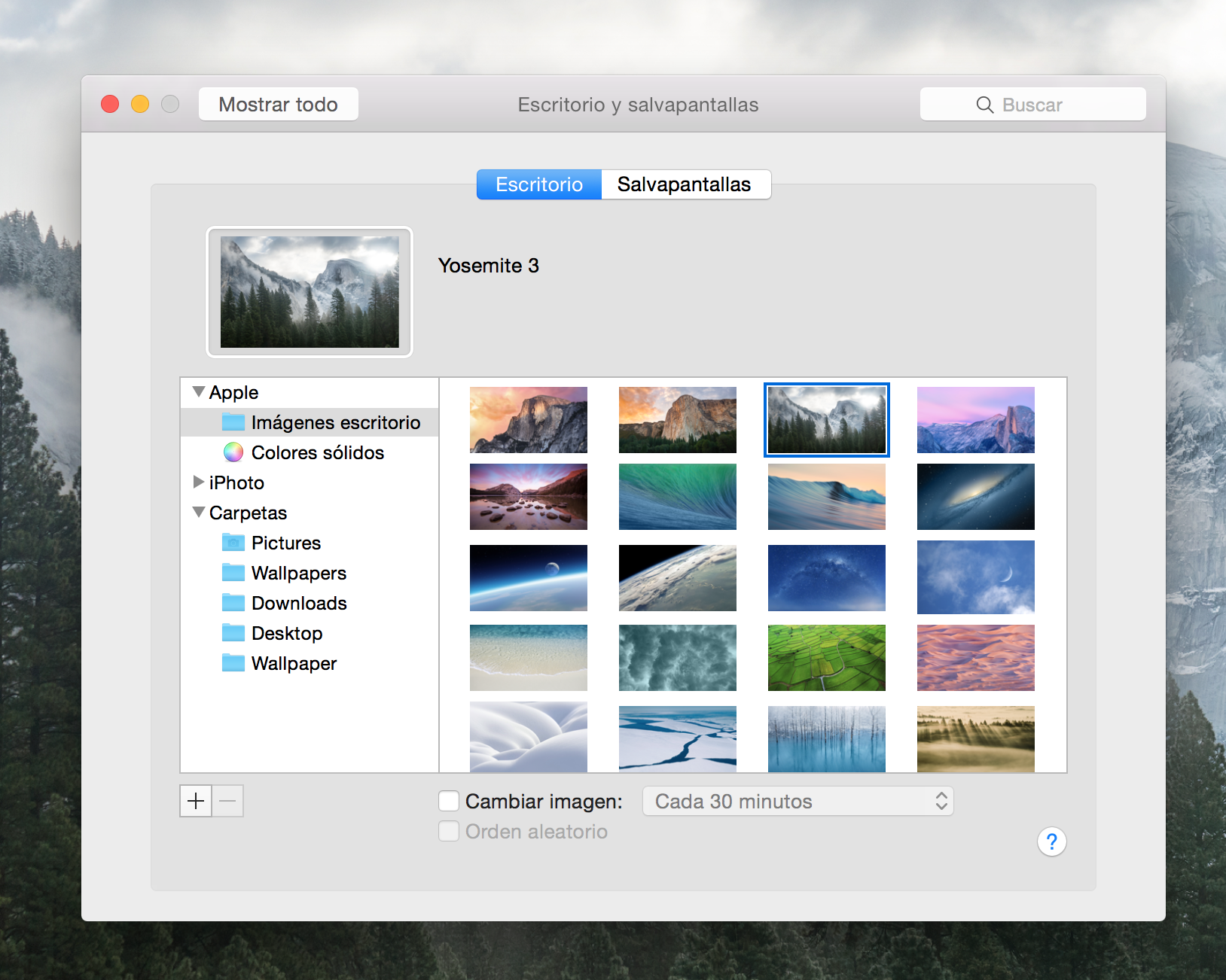Enable the Cambiar imagen checkbox

click(x=449, y=801)
